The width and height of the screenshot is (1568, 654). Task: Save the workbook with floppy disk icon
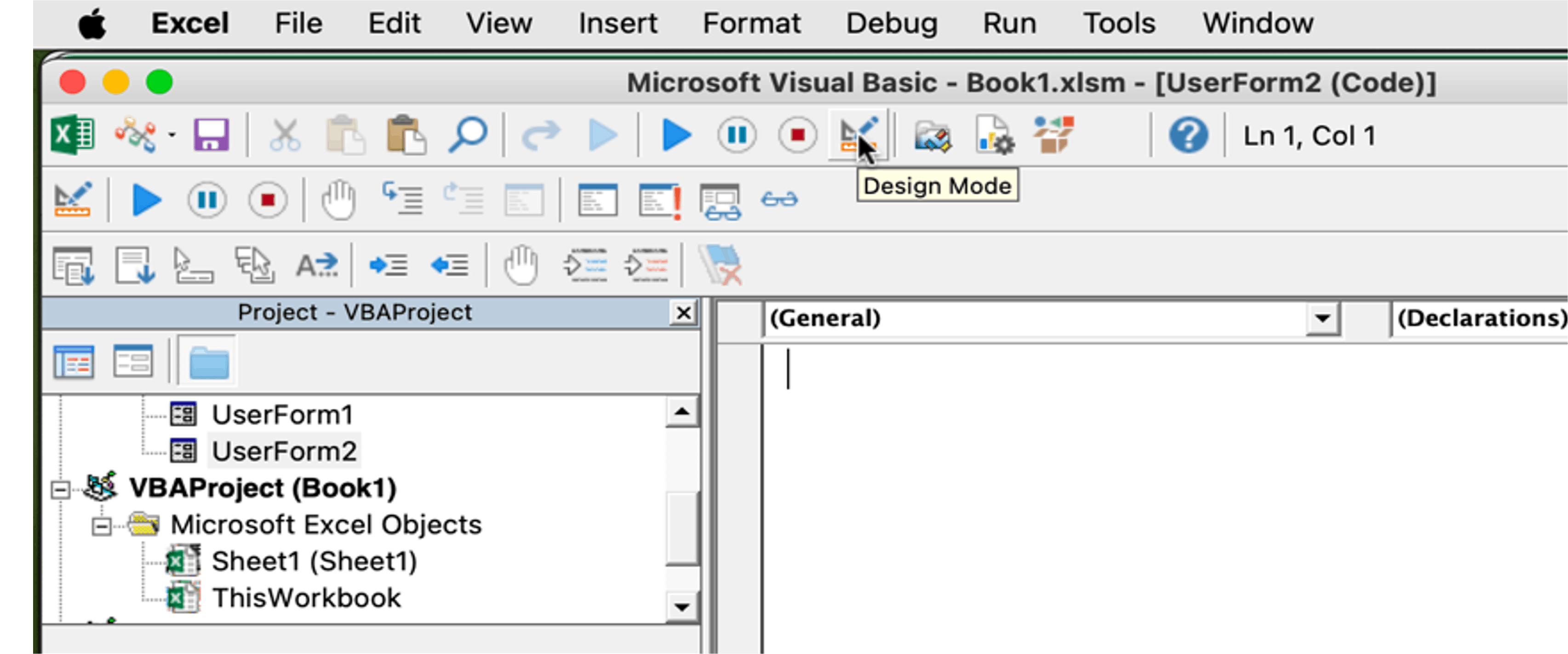pos(211,135)
